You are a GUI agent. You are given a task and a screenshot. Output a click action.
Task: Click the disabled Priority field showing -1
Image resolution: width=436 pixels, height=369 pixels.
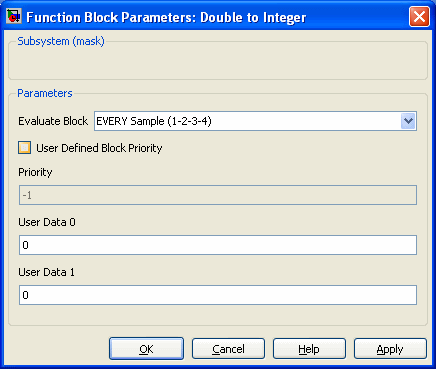pyautogui.click(x=218, y=195)
